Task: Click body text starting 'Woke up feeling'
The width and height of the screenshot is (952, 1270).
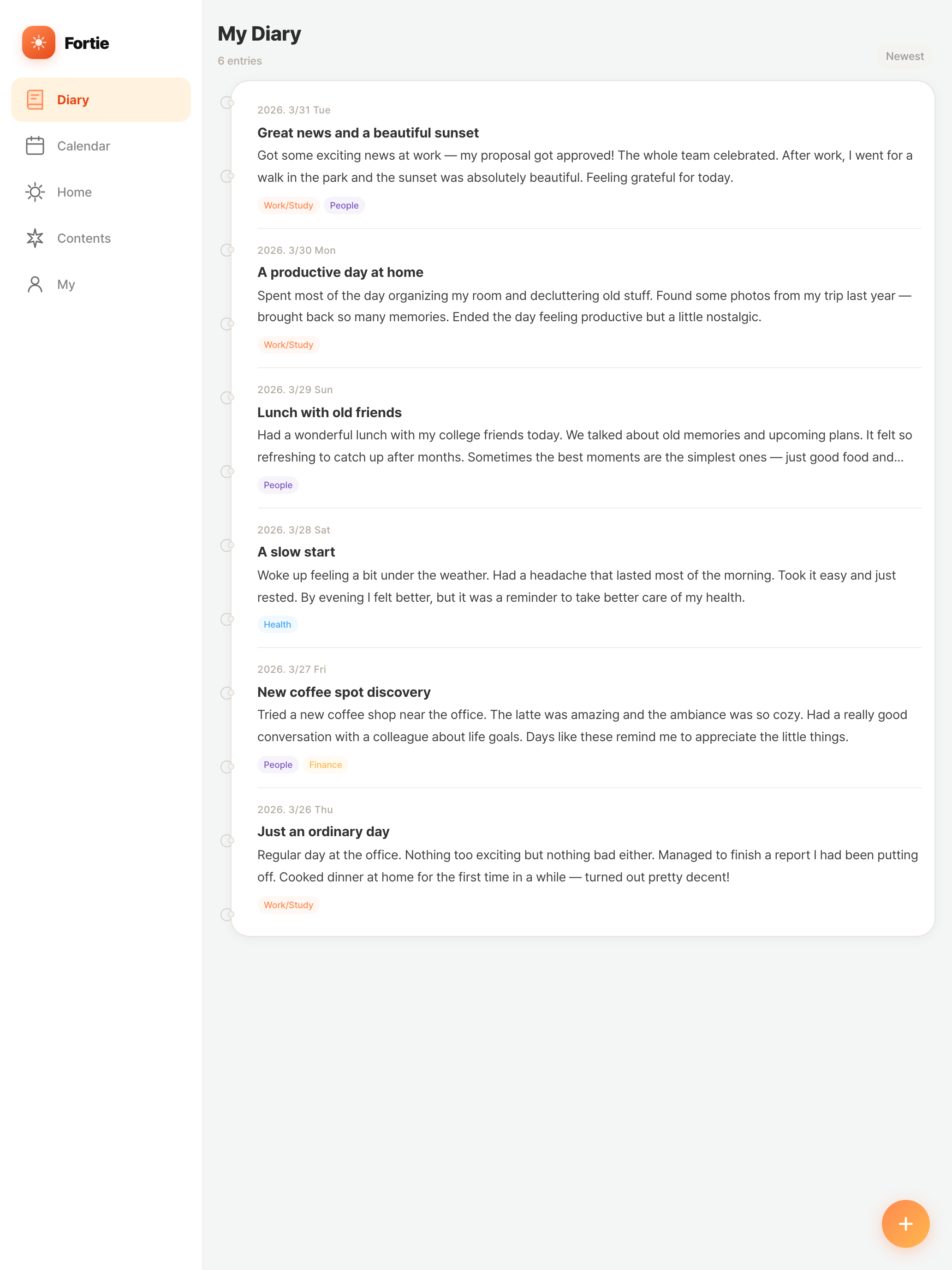Action: click(576, 586)
